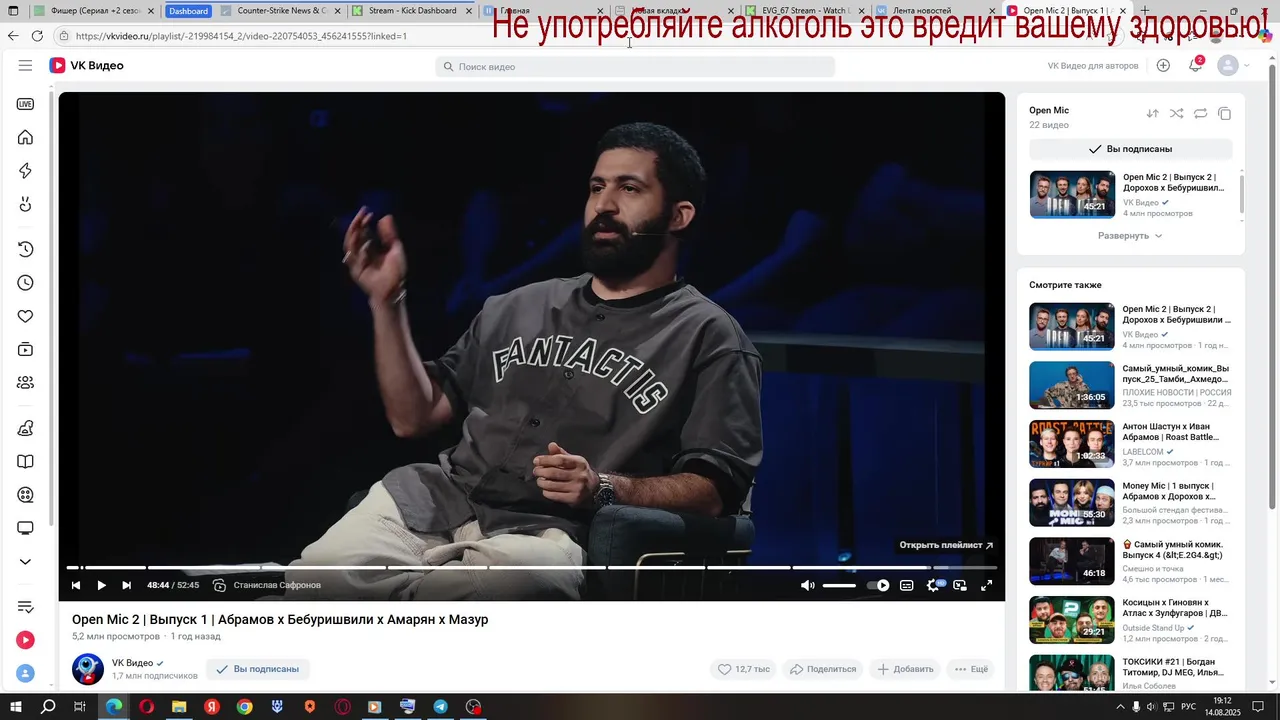1280x720 pixels.
Task: Click playlist Вы подписаны button
Action: [x=1130, y=149]
